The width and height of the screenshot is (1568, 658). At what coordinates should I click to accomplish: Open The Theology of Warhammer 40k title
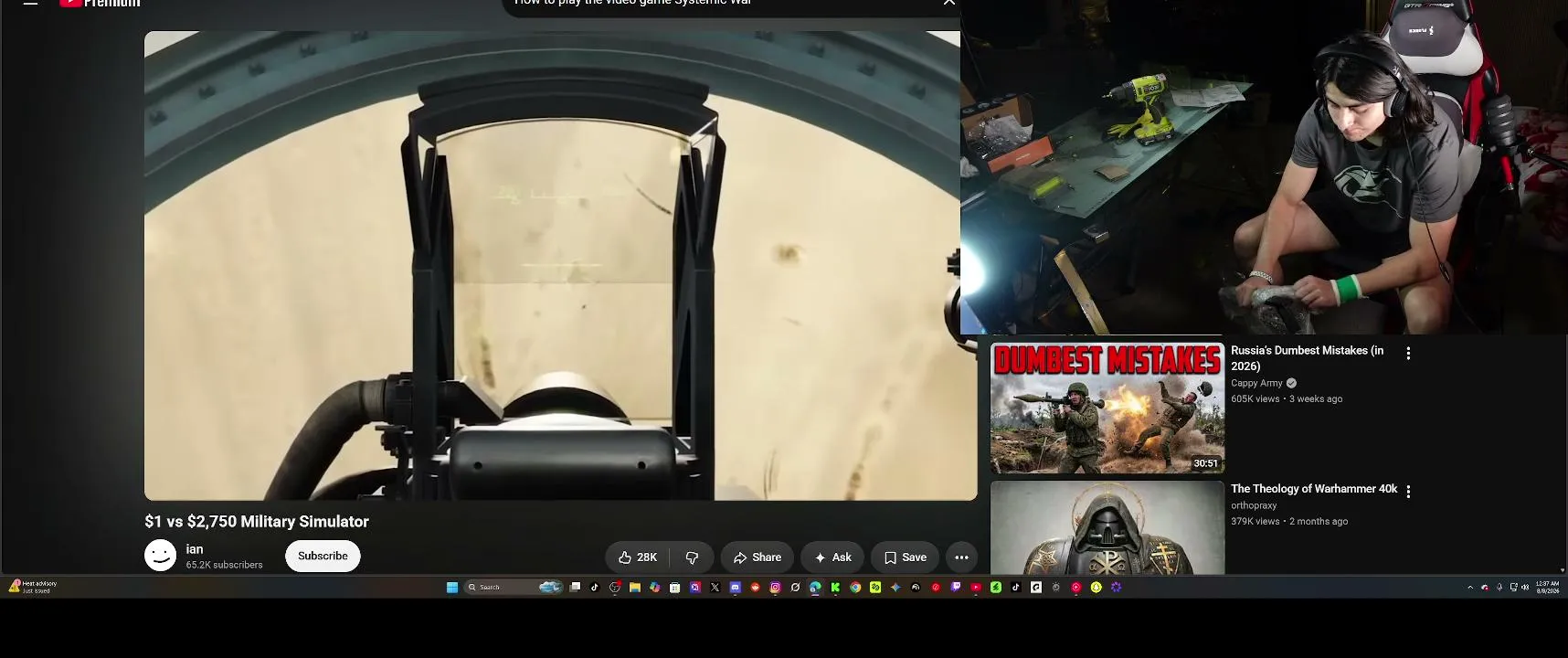coord(1314,489)
